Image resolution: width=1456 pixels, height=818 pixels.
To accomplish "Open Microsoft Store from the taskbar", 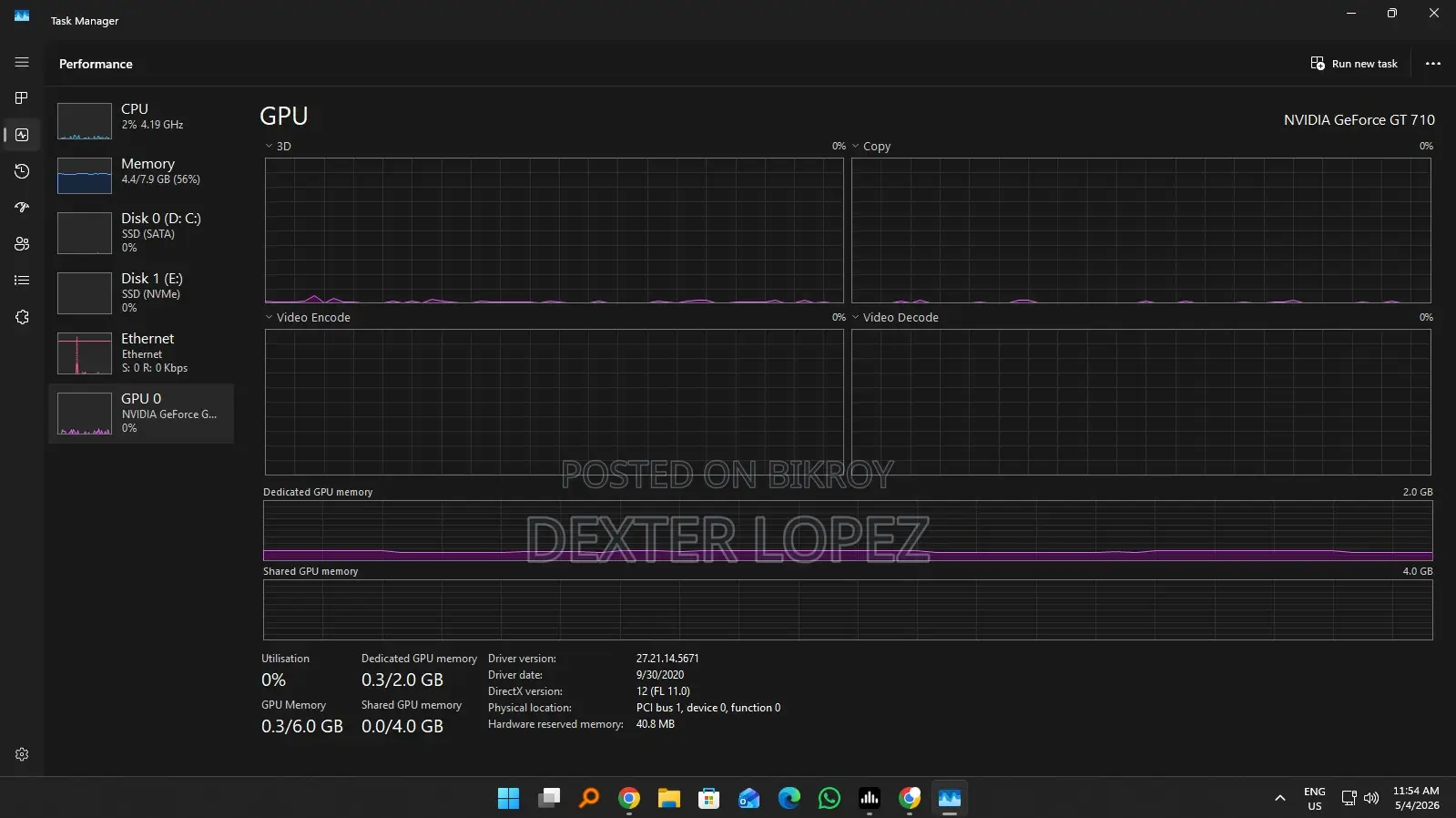I will click(x=709, y=799).
